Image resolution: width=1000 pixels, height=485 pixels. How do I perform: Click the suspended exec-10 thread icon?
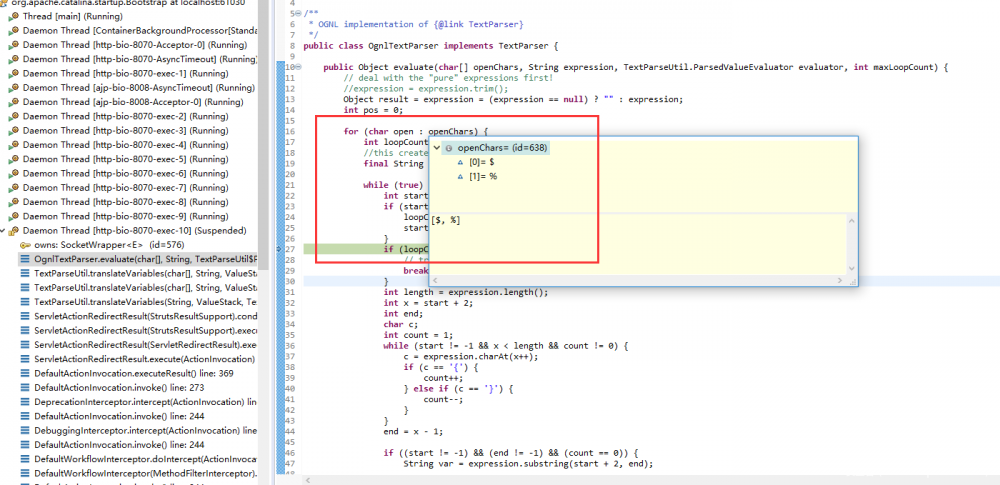(14, 231)
